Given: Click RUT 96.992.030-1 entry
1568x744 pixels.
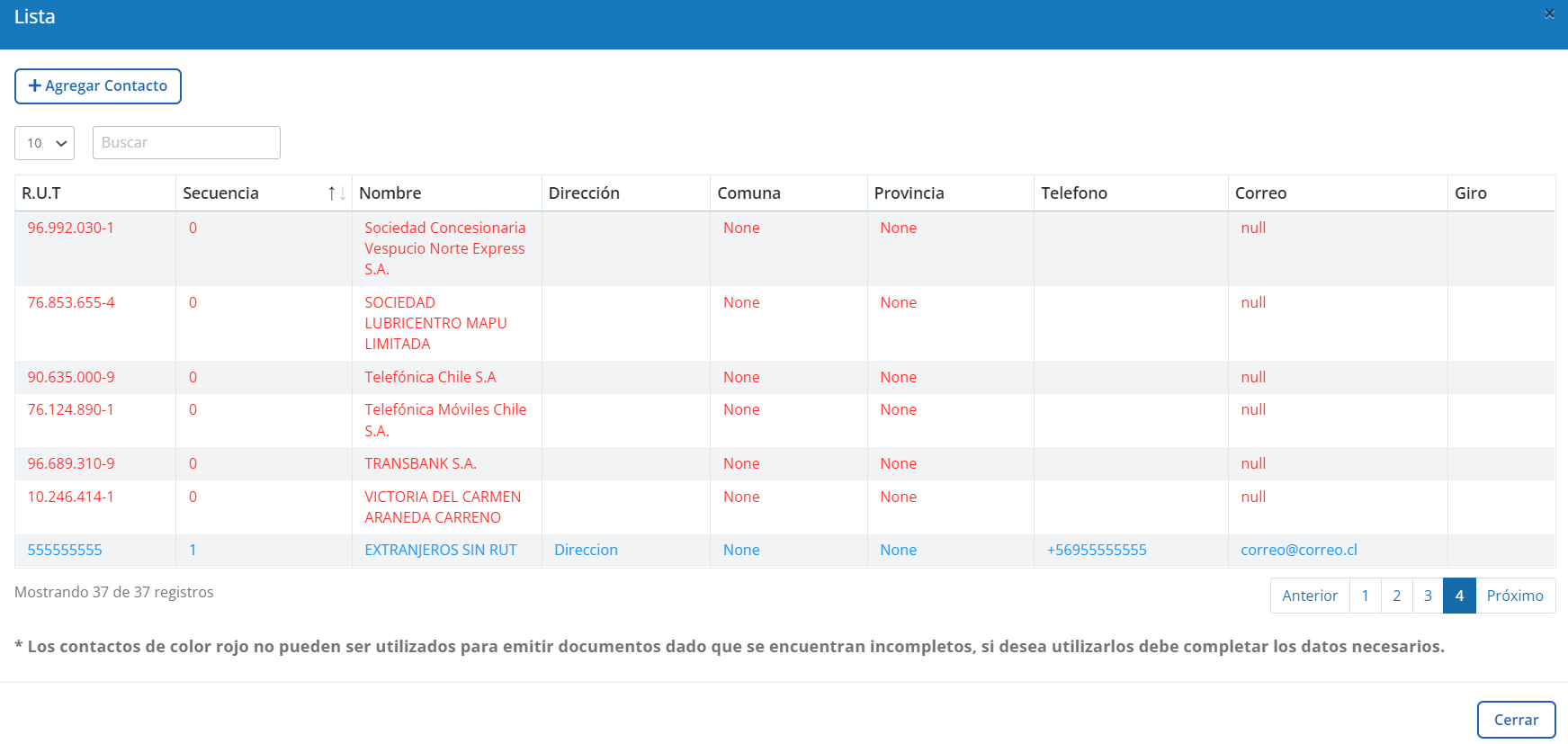Looking at the screenshot, I should (x=70, y=228).
